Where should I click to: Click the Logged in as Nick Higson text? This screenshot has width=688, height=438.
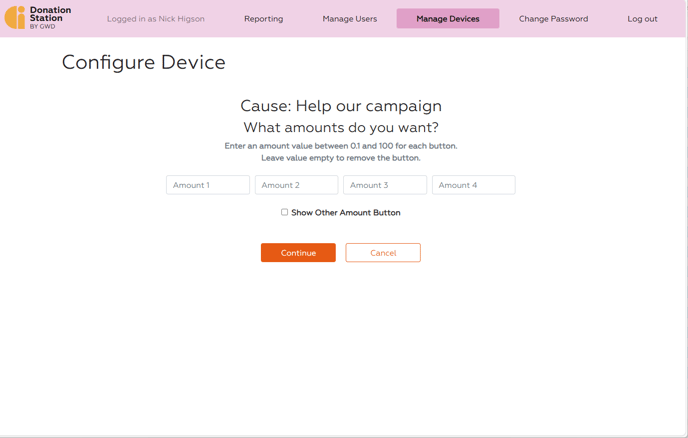tap(156, 19)
